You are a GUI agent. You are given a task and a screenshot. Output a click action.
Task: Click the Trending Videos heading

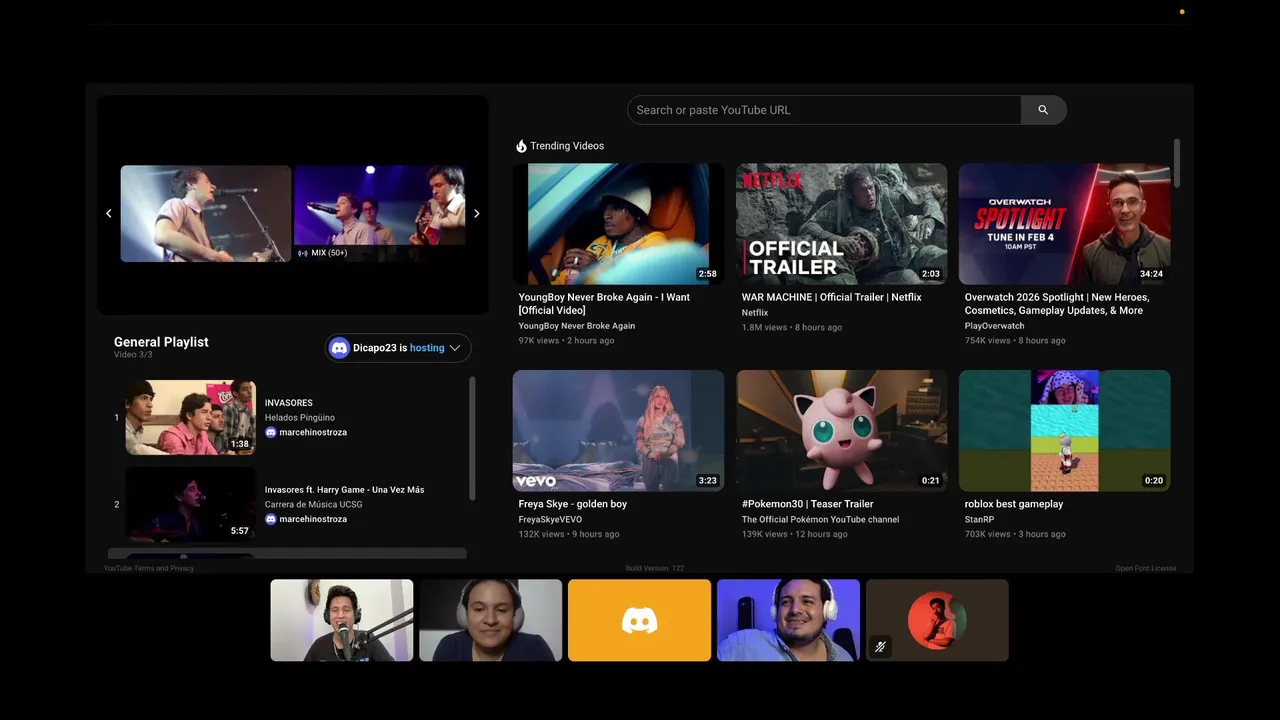(x=567, y=146)
